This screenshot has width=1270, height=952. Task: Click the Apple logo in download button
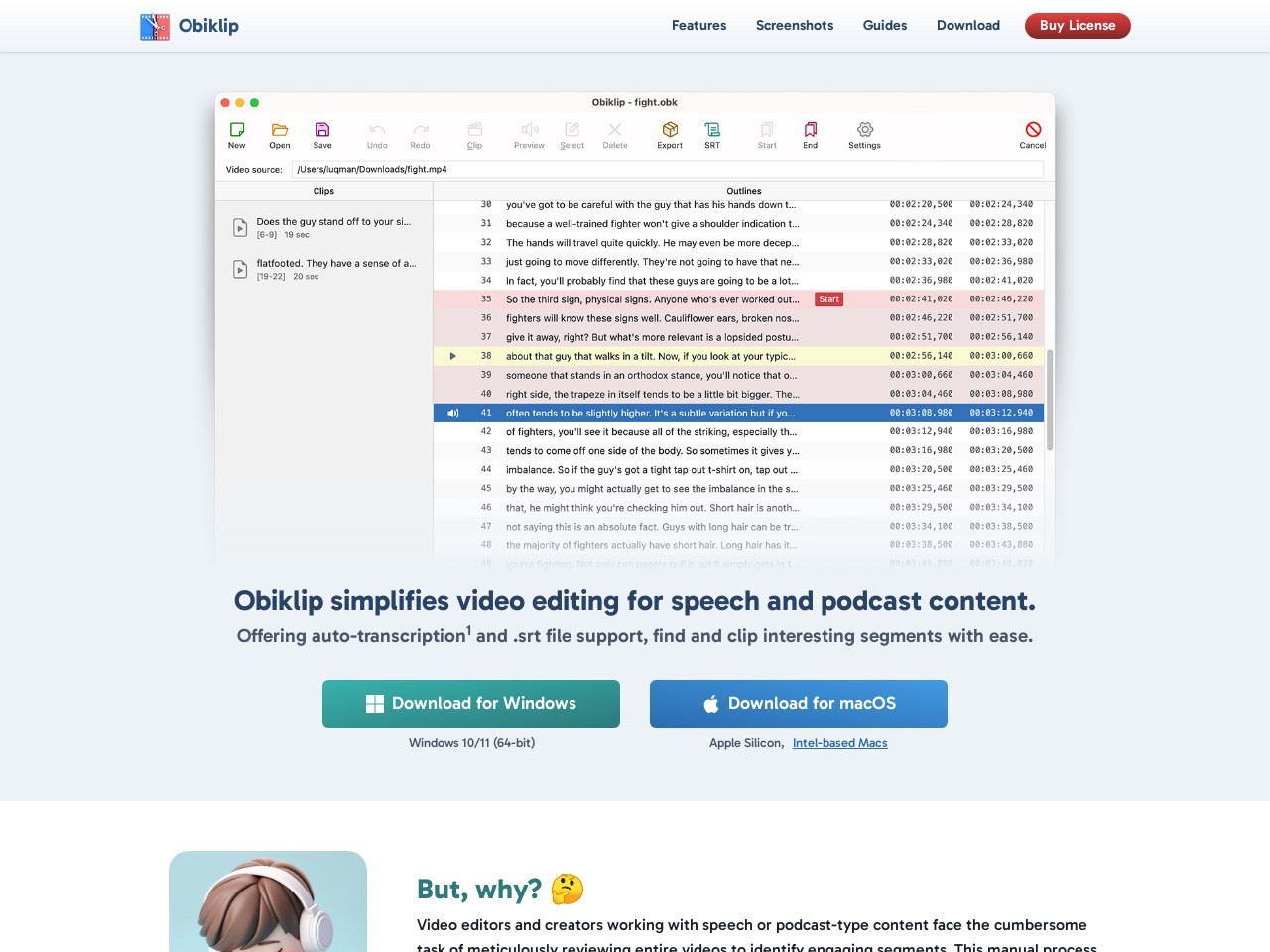point(710,704)
